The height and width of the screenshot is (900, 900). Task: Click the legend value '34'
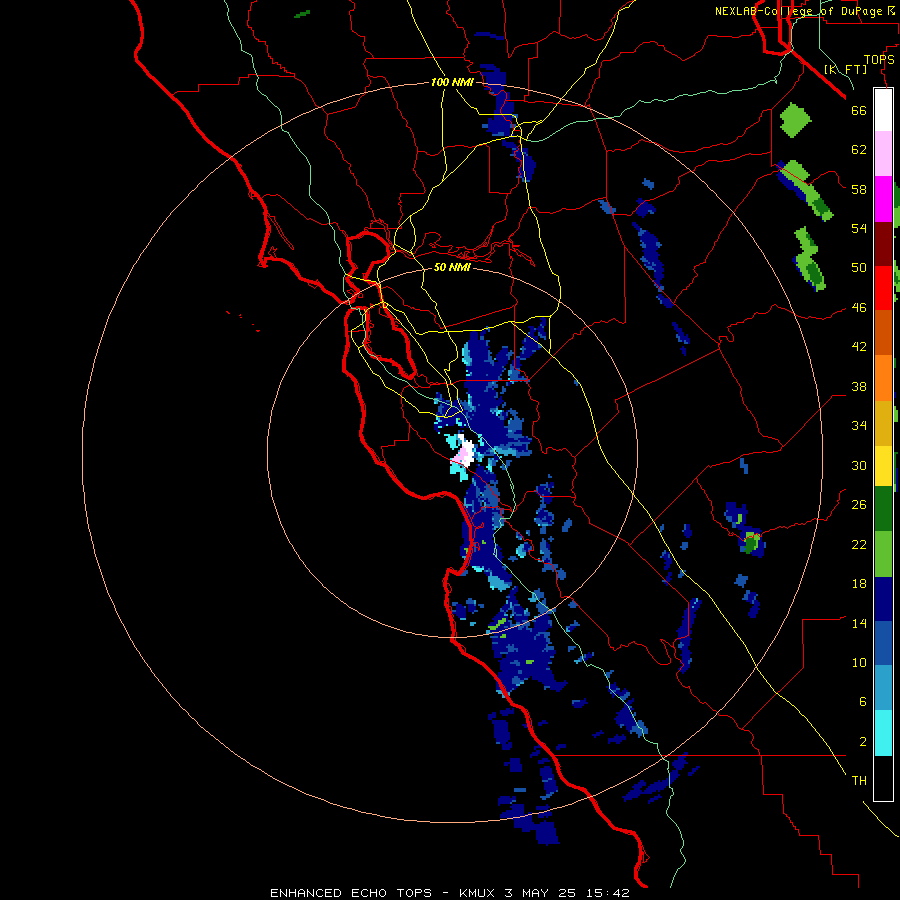[859, 426]
